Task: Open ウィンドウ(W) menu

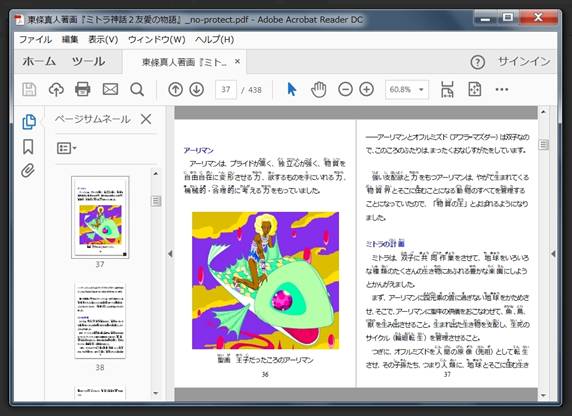Action: point(156,39)
